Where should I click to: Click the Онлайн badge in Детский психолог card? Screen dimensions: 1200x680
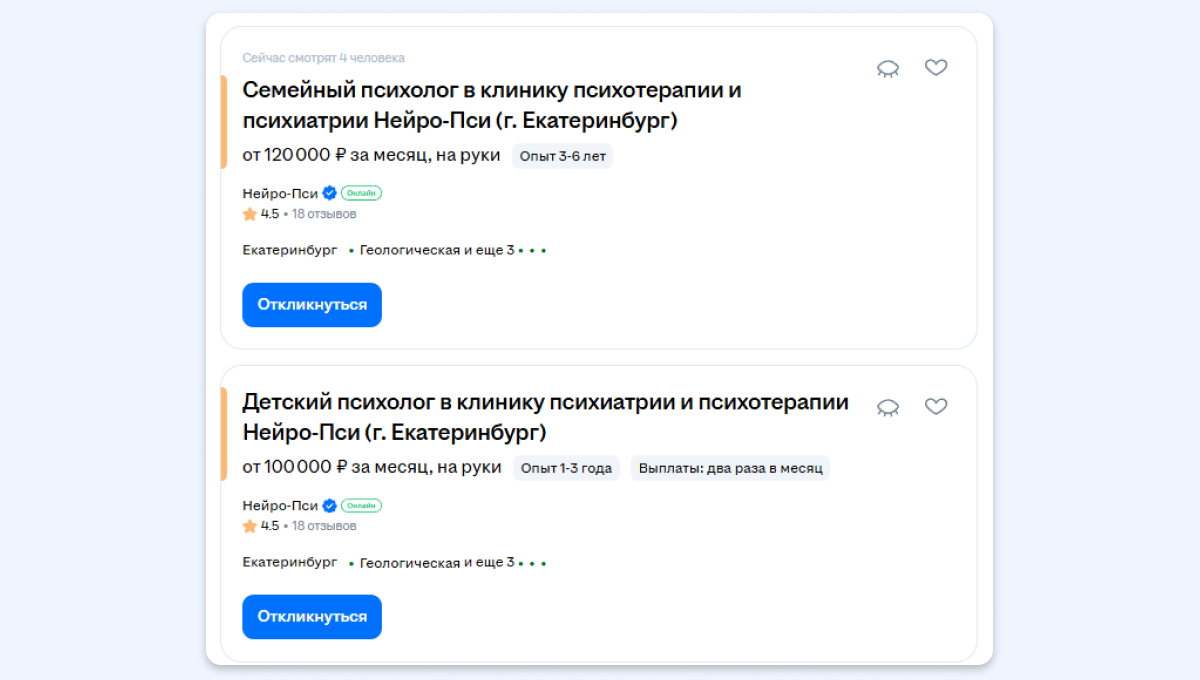(361, 505)
